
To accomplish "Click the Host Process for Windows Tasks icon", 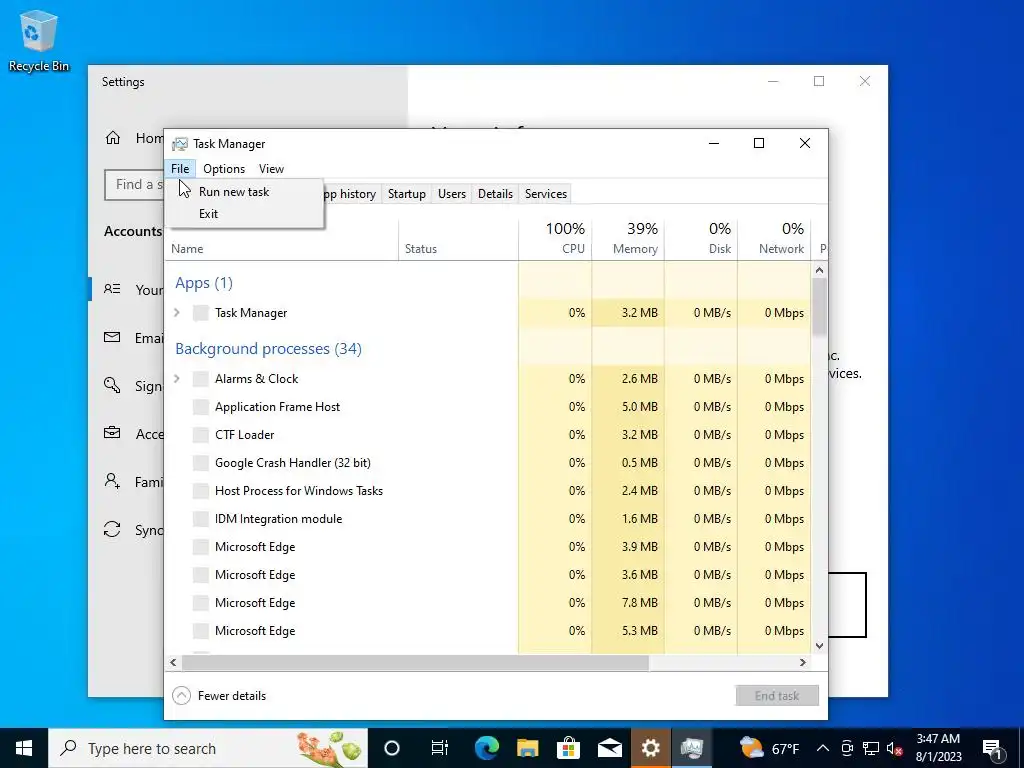I will [x=201, y=491].
